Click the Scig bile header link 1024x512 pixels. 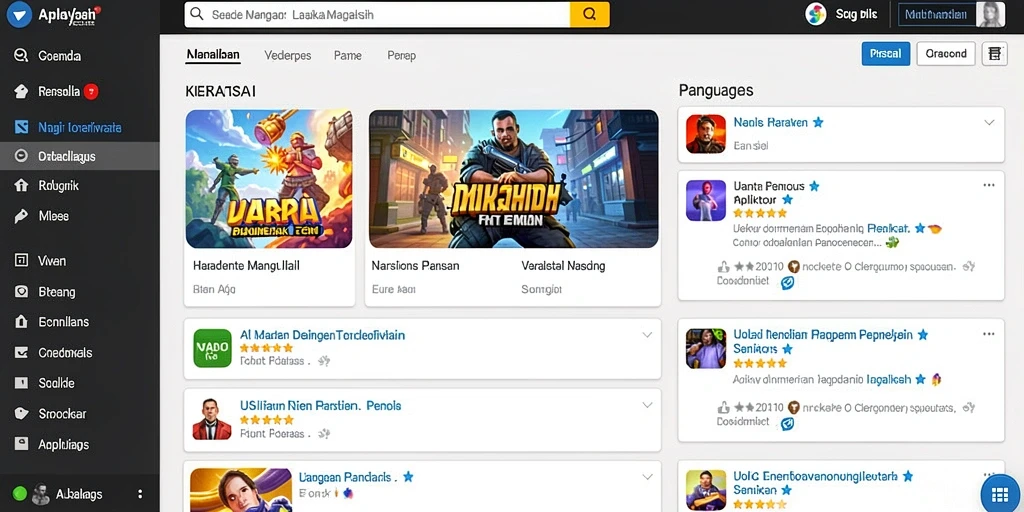[x=856, y=14]
